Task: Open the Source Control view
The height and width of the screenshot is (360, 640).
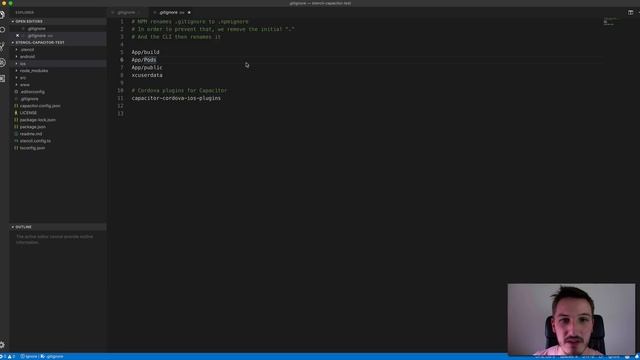Action: [x=2, y=46]
